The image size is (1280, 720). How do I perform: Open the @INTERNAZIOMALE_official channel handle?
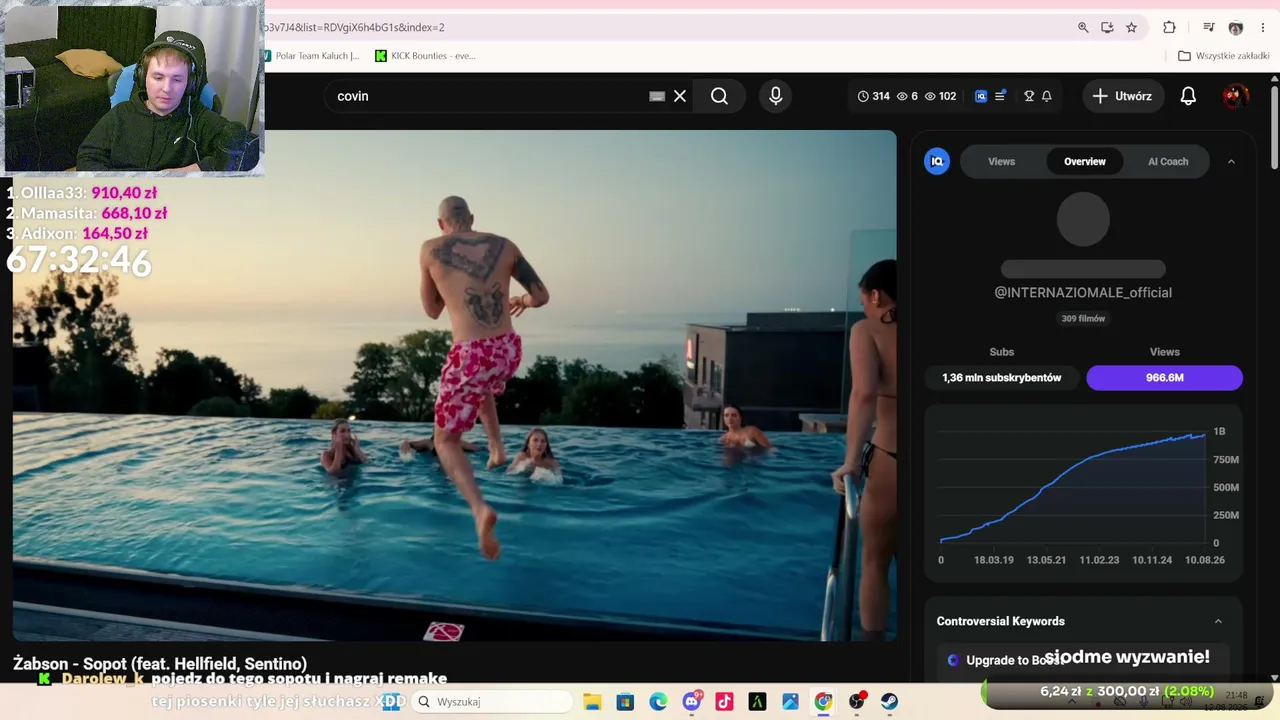(1083, 292)
